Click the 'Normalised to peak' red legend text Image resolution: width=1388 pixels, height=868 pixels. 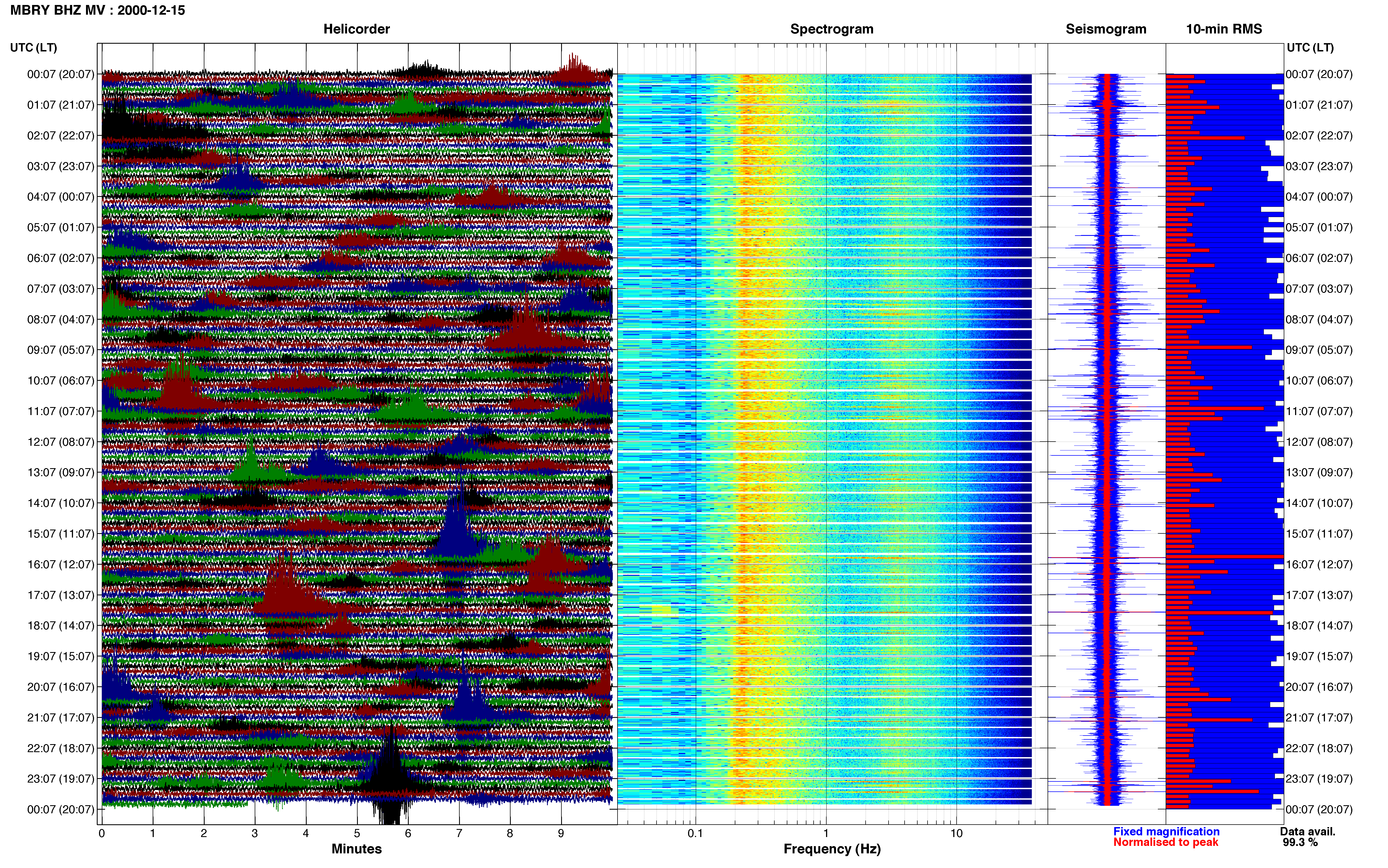coord(1165,842)
